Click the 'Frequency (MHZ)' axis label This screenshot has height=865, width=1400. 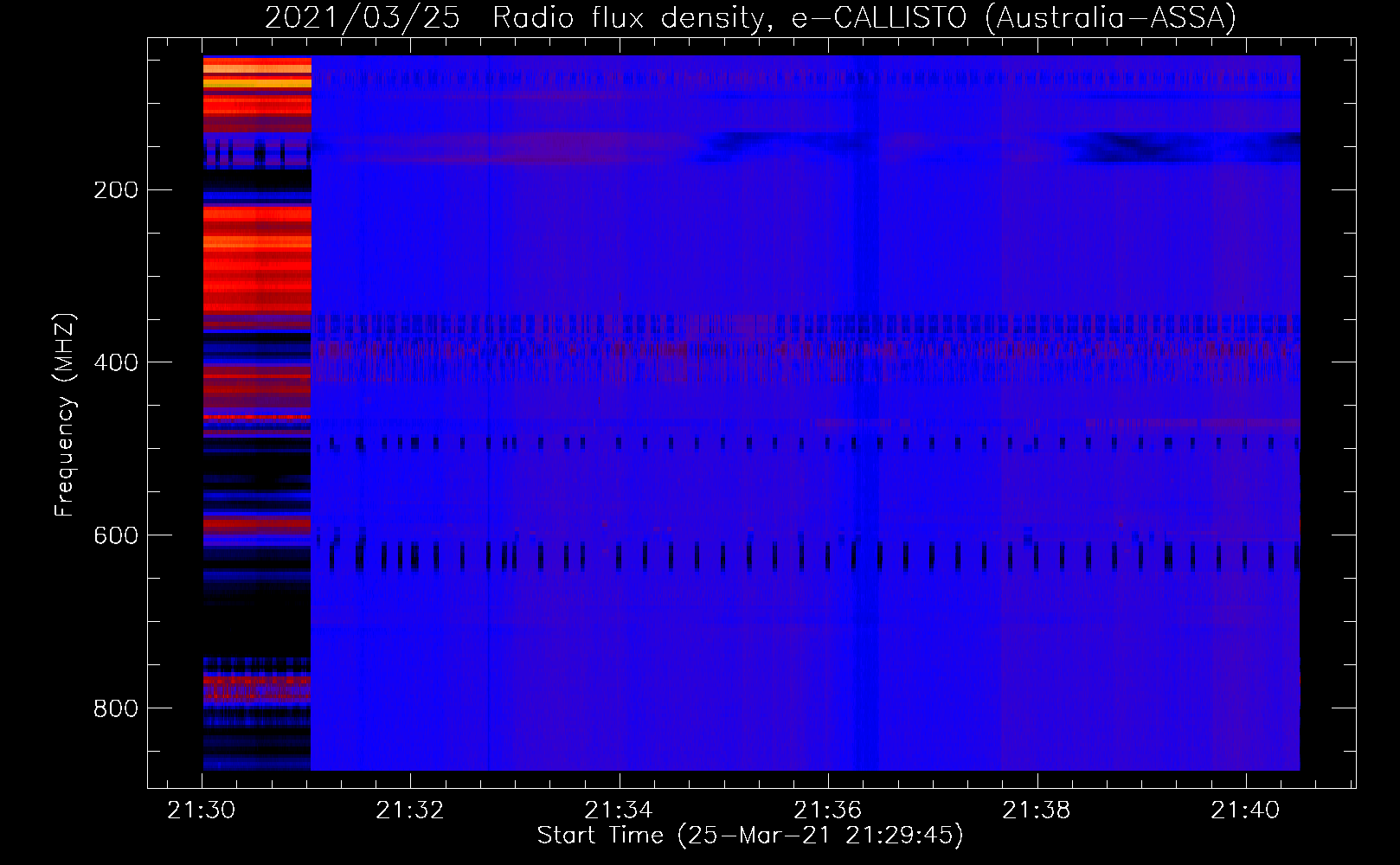click(x=65, y=414)
